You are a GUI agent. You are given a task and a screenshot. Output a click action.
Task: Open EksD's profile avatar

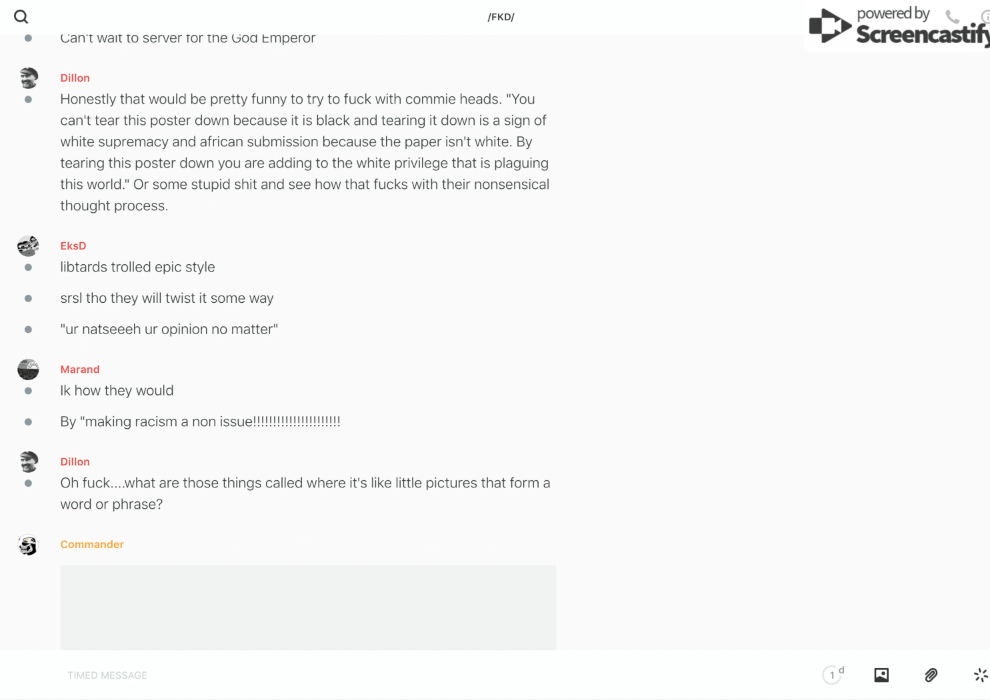click(28, 246)
